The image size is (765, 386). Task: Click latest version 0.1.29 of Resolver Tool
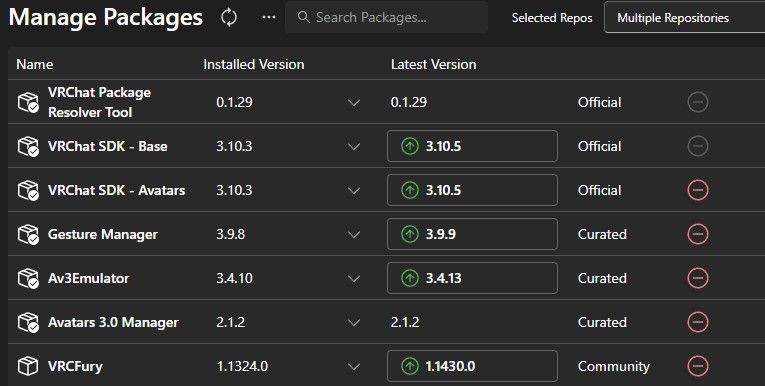(409, 102)
